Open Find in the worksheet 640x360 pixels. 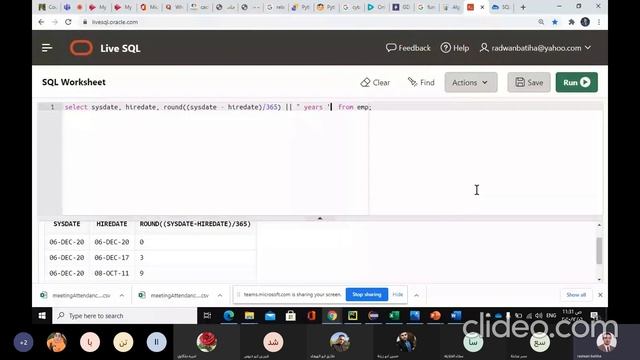click(421, 82)
